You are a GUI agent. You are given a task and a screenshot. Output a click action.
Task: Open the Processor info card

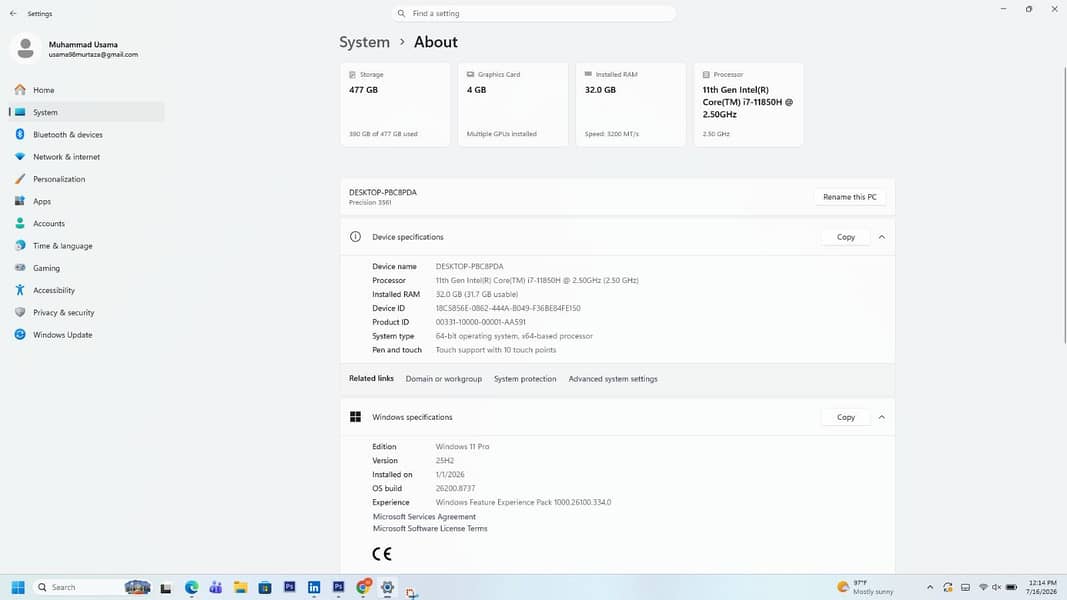point(749,104)
